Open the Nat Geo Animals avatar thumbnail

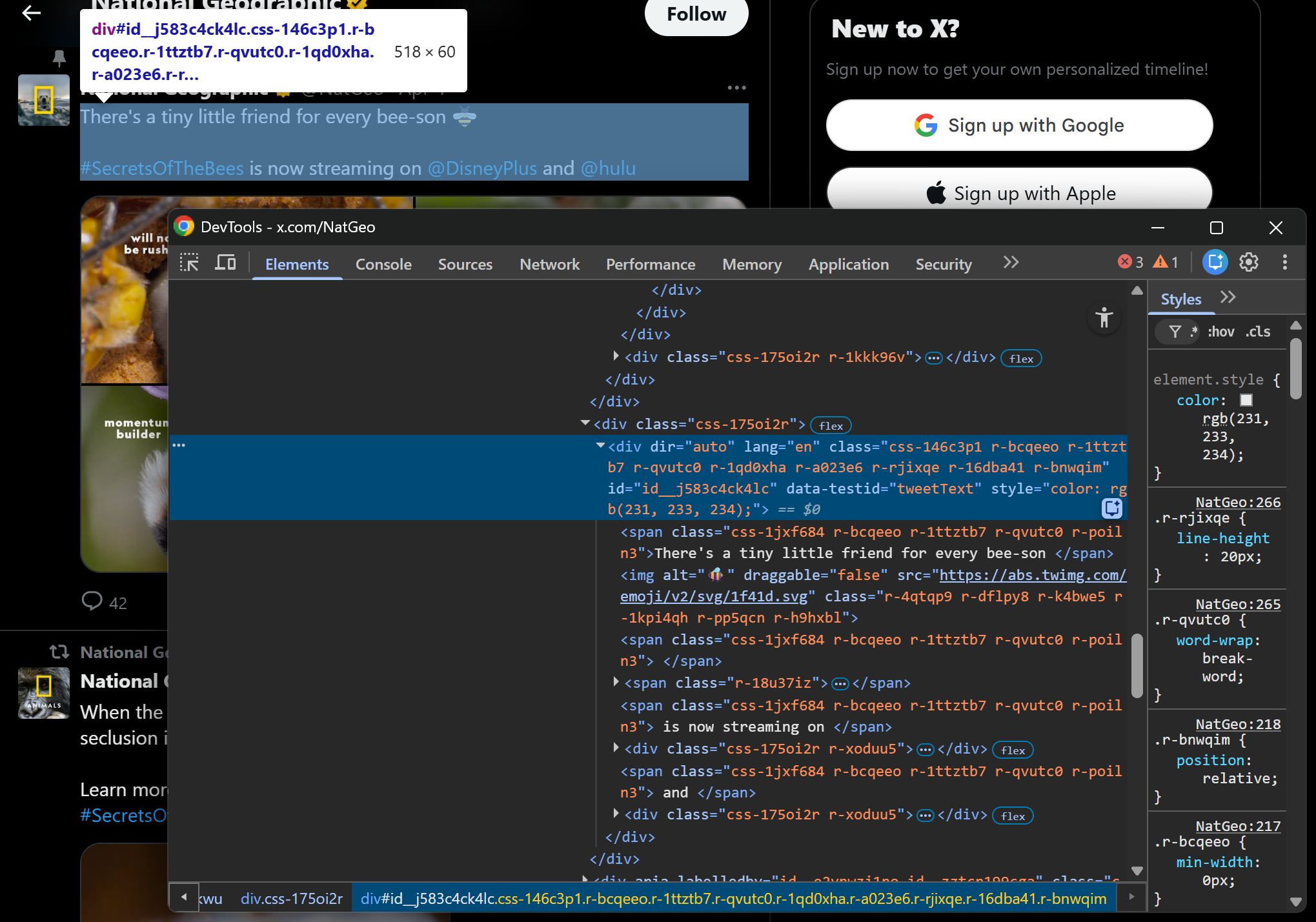click(44, 693)
